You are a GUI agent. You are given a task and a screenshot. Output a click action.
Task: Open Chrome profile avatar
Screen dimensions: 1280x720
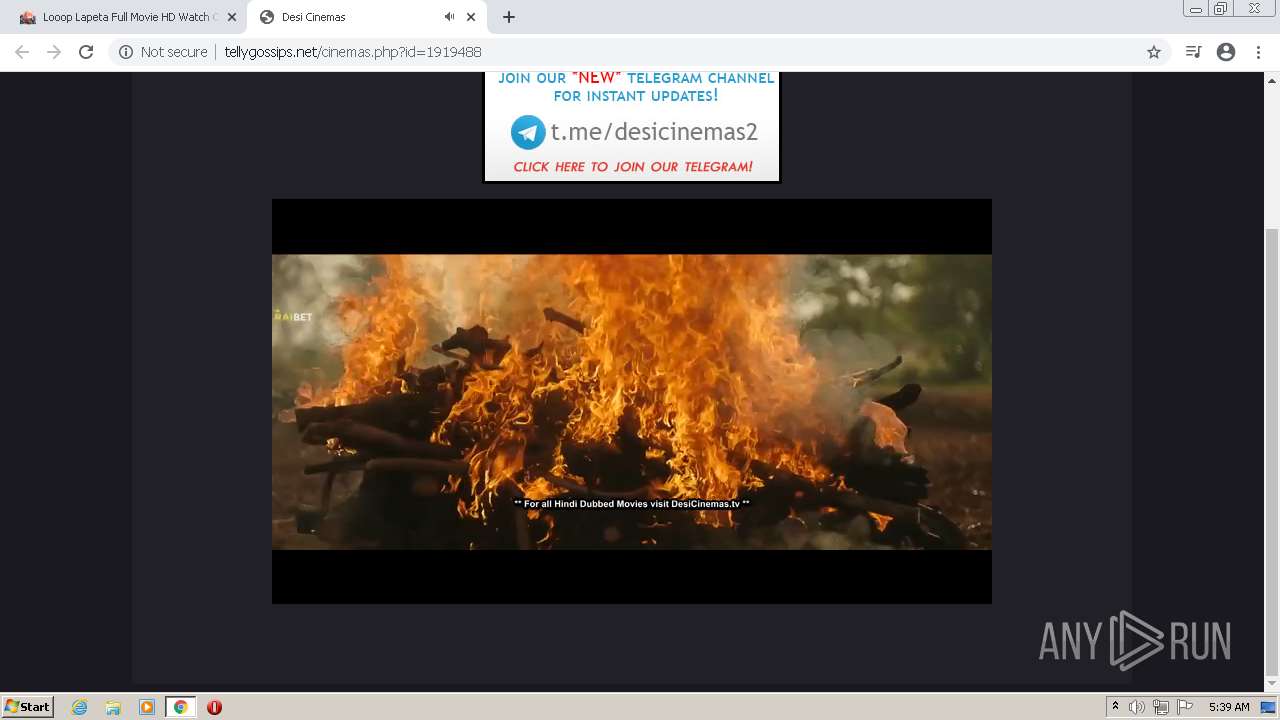point(1226,52)
